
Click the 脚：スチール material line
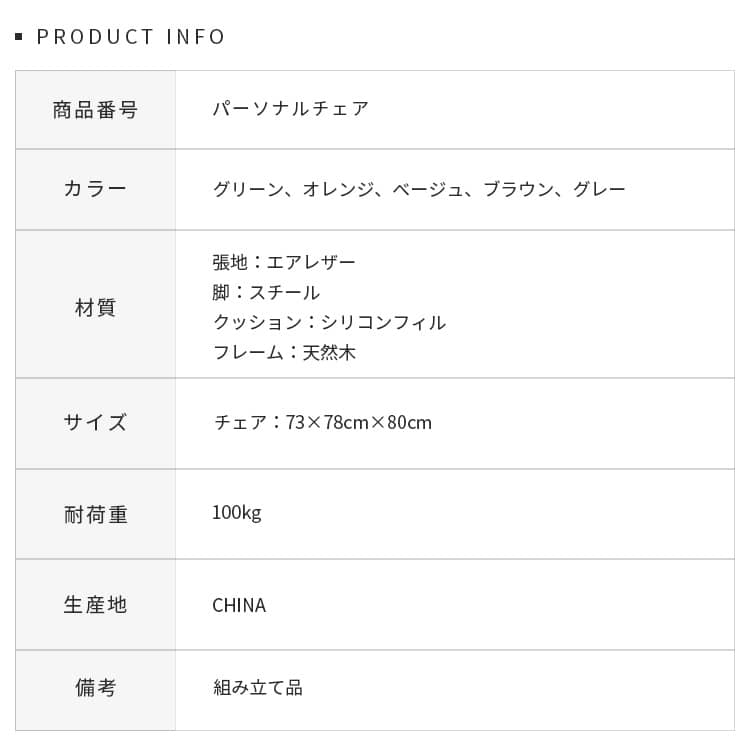tap(266, 292)
